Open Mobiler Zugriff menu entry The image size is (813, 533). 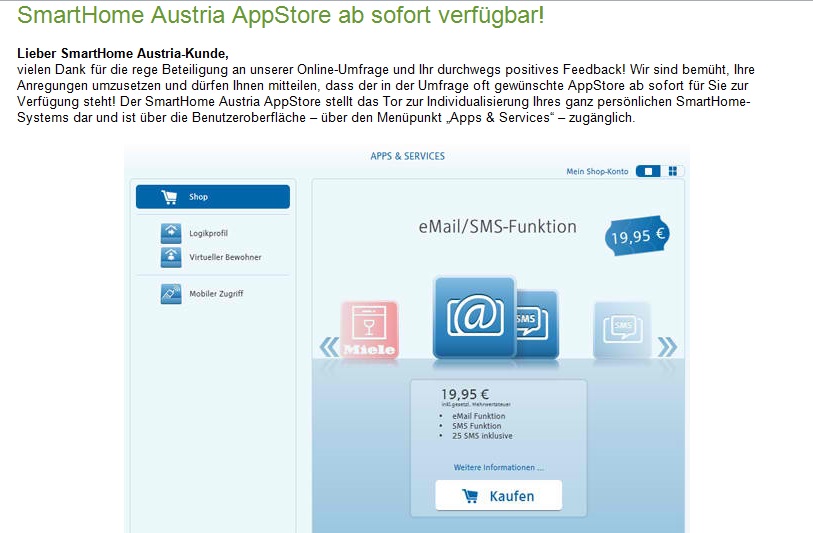tap(216, 293)
